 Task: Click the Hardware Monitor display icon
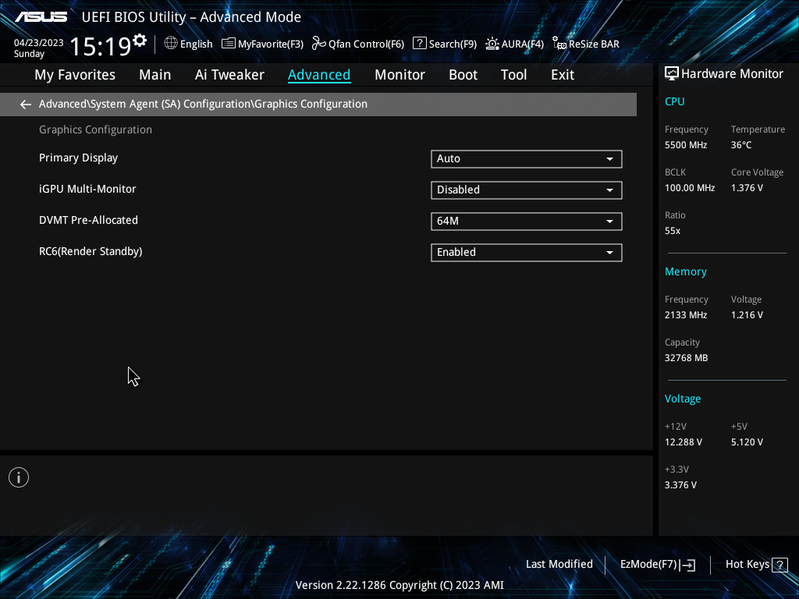pos(671,74)
